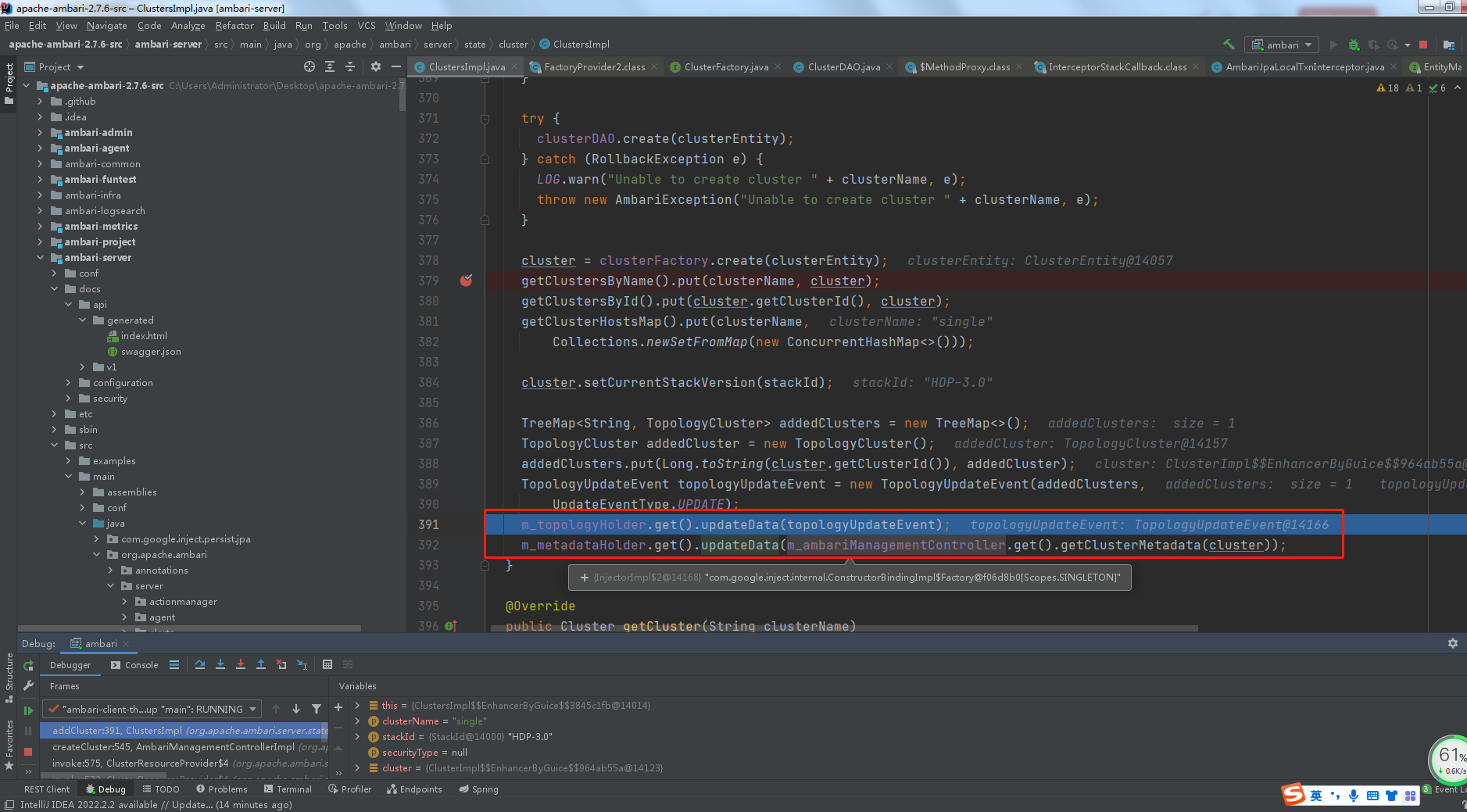Expand the InjectorImpl tooltip value with plus
This screenshot has width=1467, height=812.
pyautogui.click(x=584, y=578)
